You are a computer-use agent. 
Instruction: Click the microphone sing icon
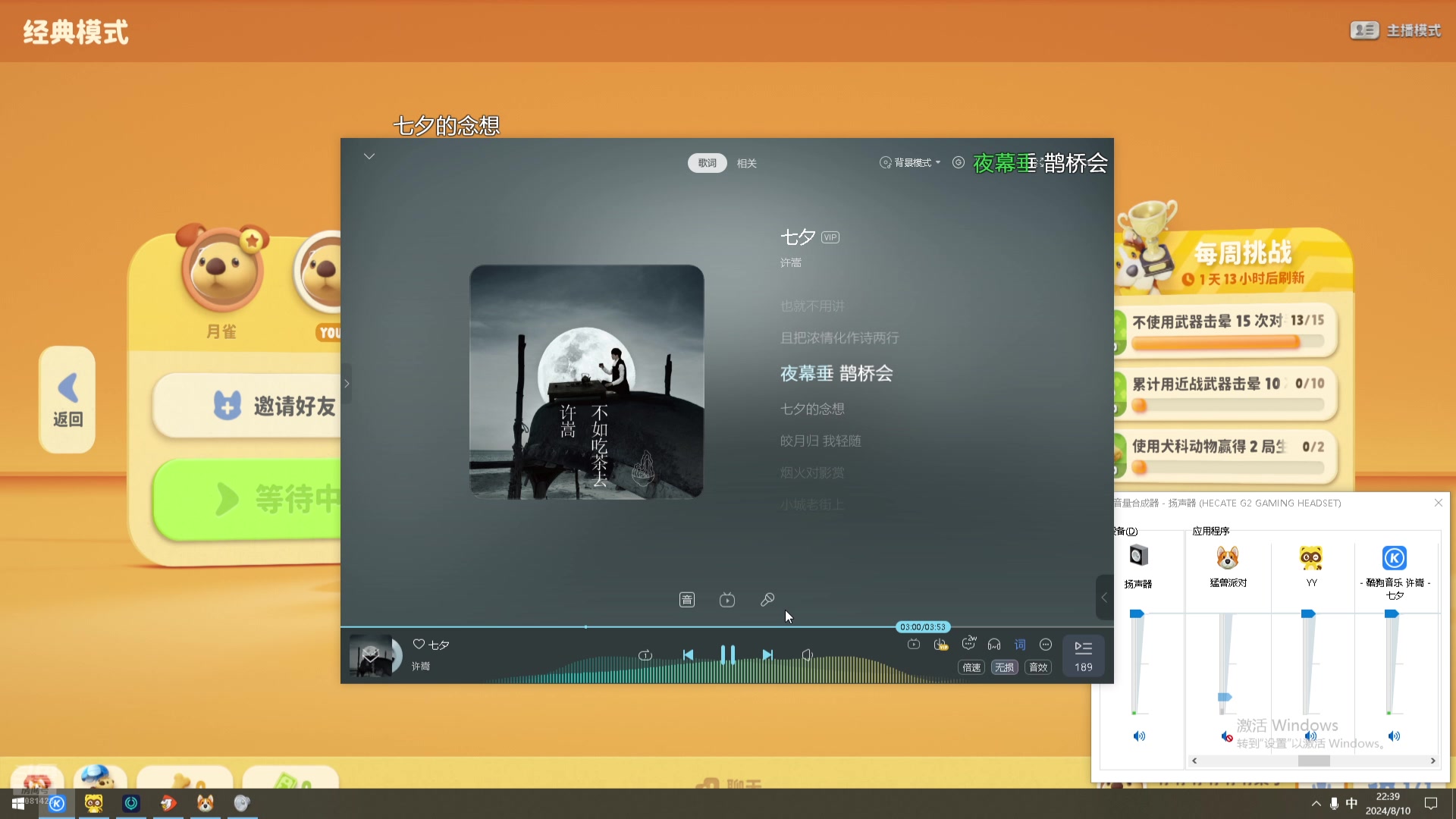(767, 600)
